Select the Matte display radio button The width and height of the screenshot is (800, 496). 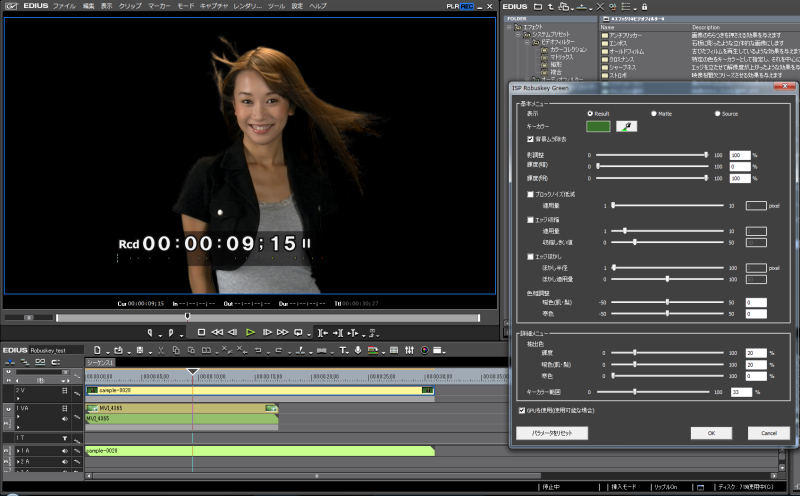click(654, 113)
